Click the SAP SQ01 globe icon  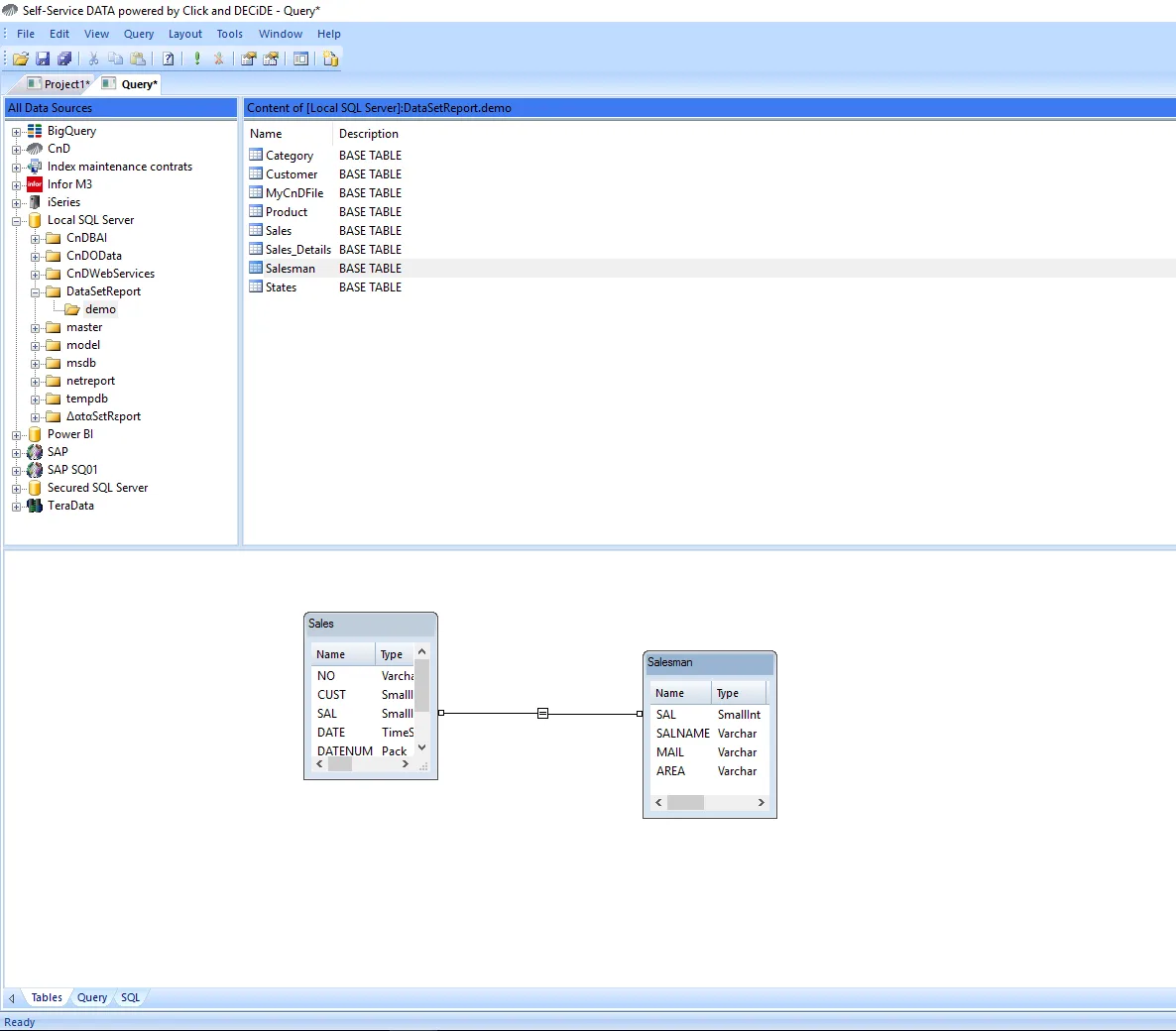pyautogui.click(x=35, y=469)
